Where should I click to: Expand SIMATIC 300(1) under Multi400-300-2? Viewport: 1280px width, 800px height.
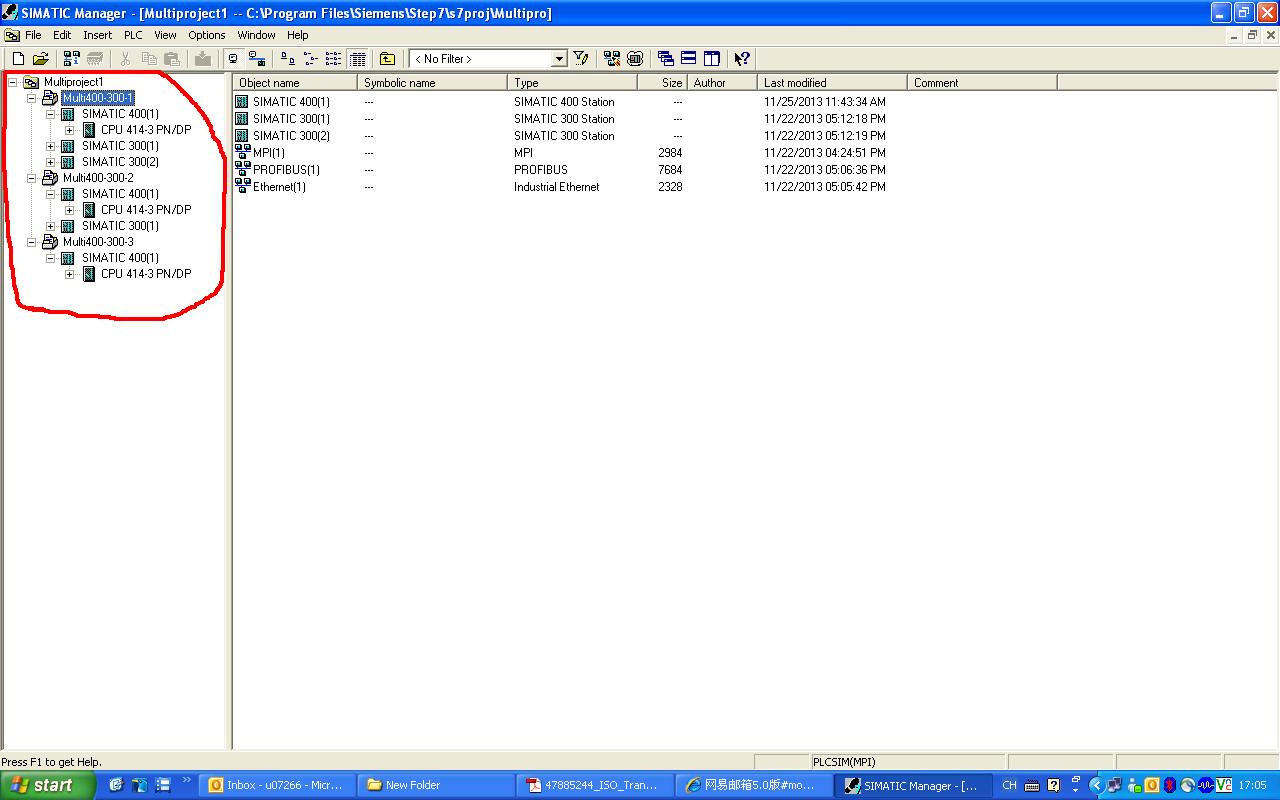50,226
